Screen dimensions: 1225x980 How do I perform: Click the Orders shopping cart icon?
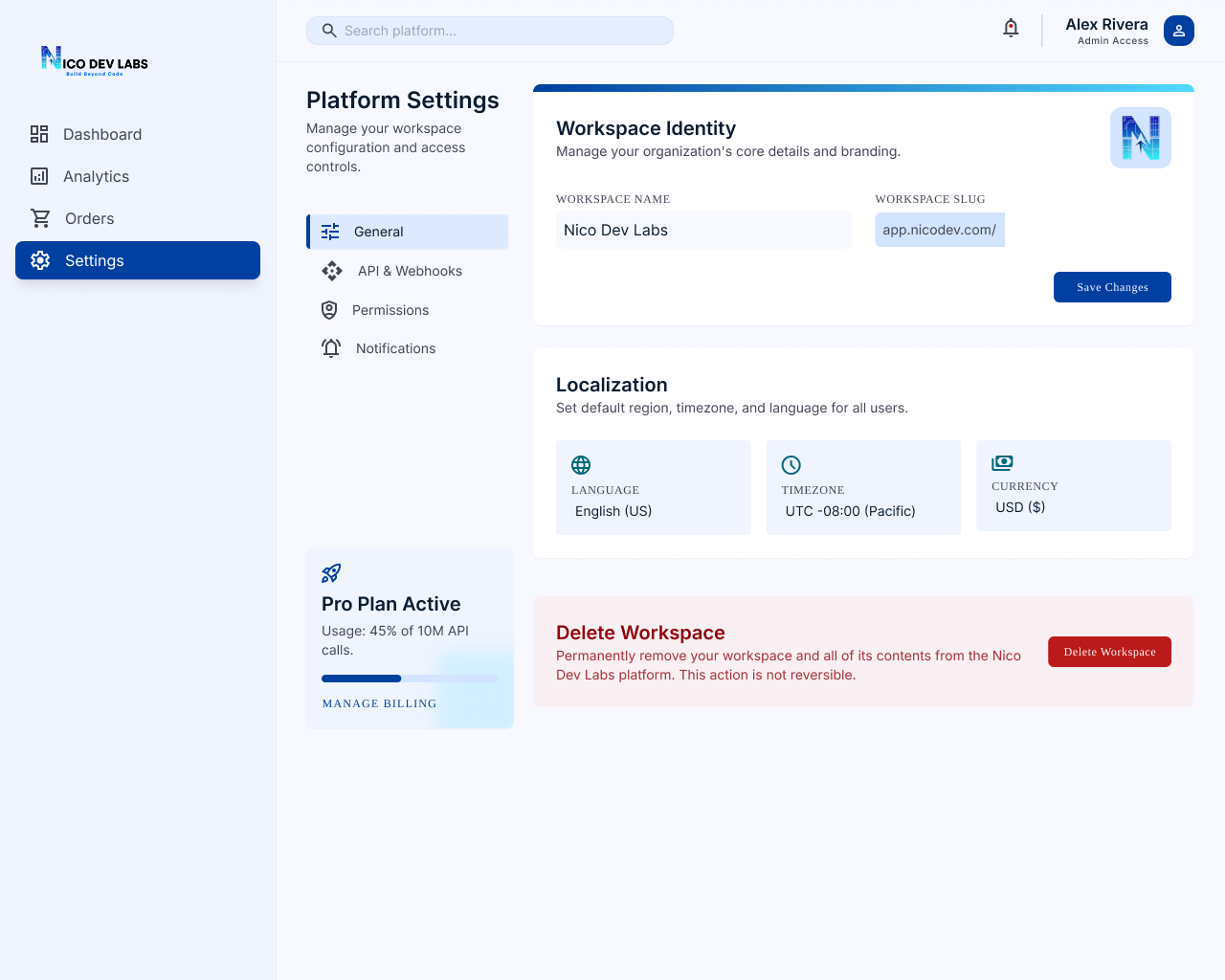40,218
